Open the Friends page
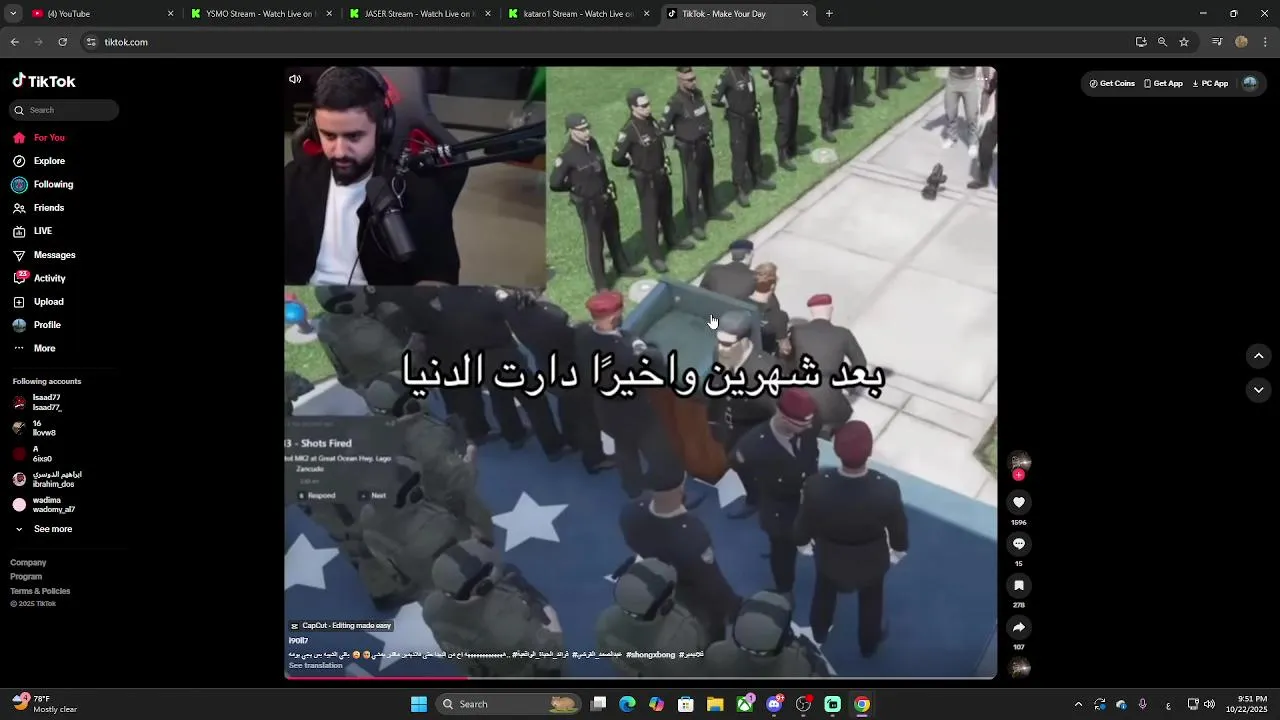 [38, 208]
